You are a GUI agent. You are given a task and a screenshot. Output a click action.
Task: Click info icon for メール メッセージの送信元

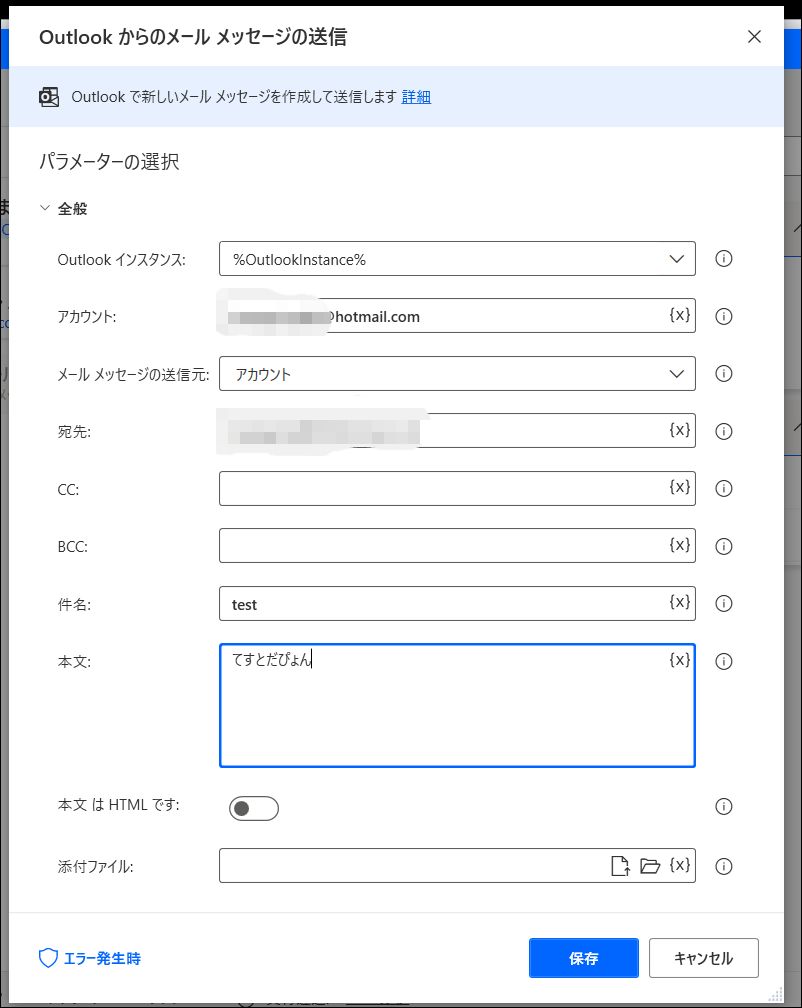tap(724, 374)
